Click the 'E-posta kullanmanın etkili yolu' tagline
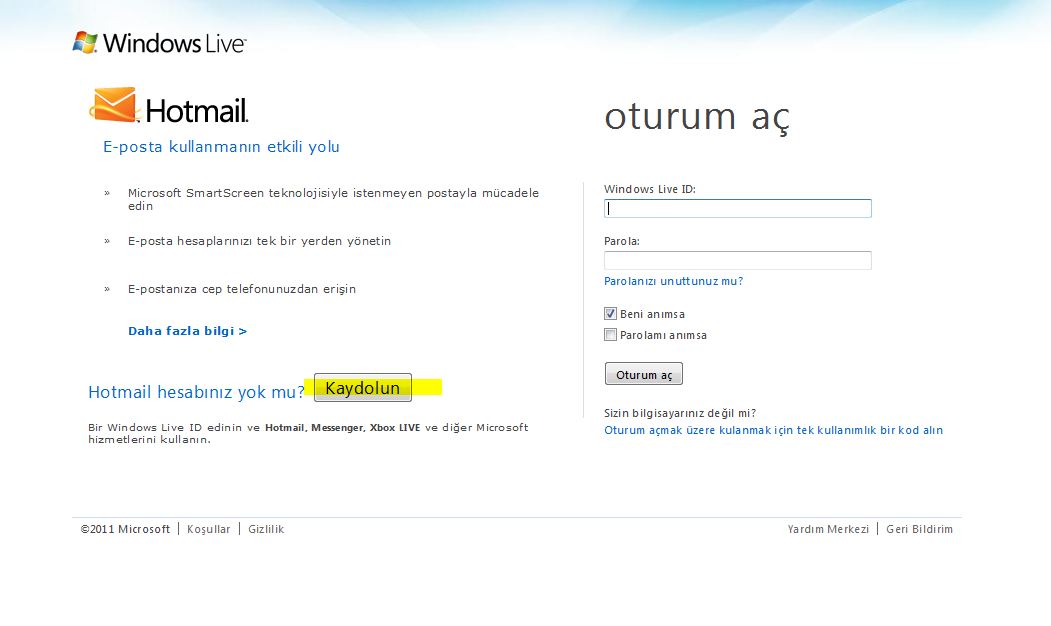This screenshot has height=626, width=1051. tap(221, 147)
